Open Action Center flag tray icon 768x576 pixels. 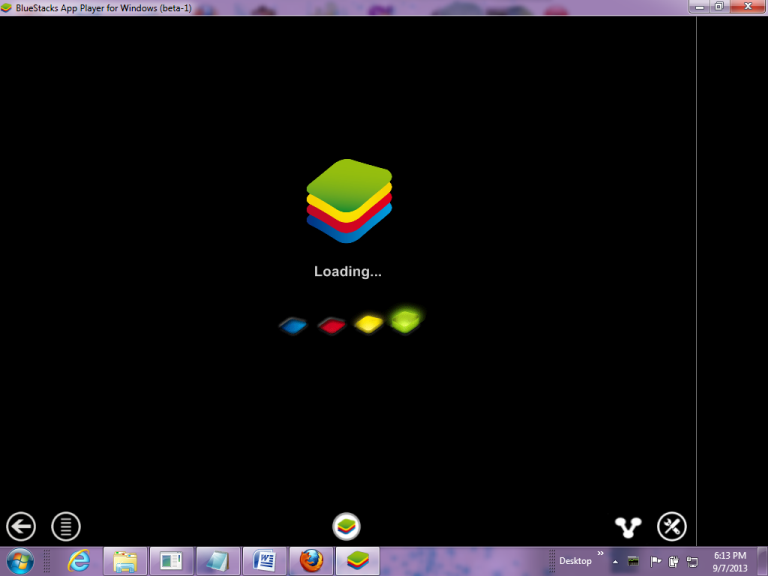tap(655, 561)
